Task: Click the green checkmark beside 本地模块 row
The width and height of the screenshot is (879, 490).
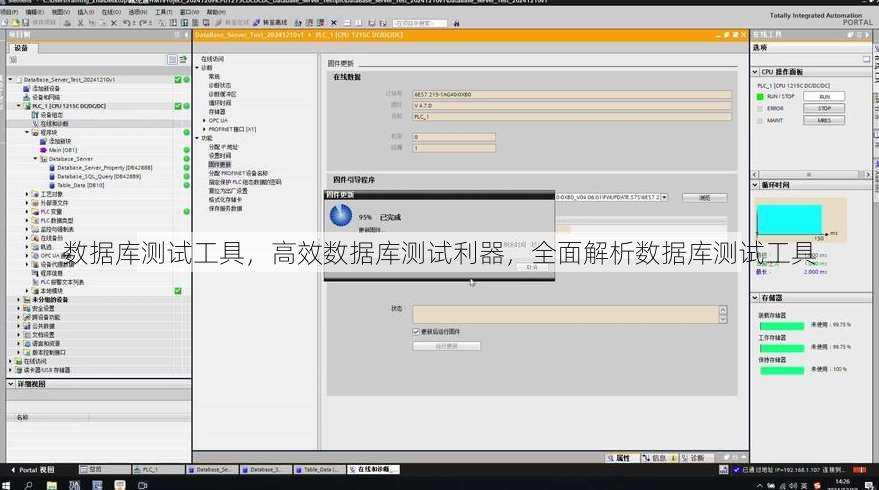Action: point(178,291)
